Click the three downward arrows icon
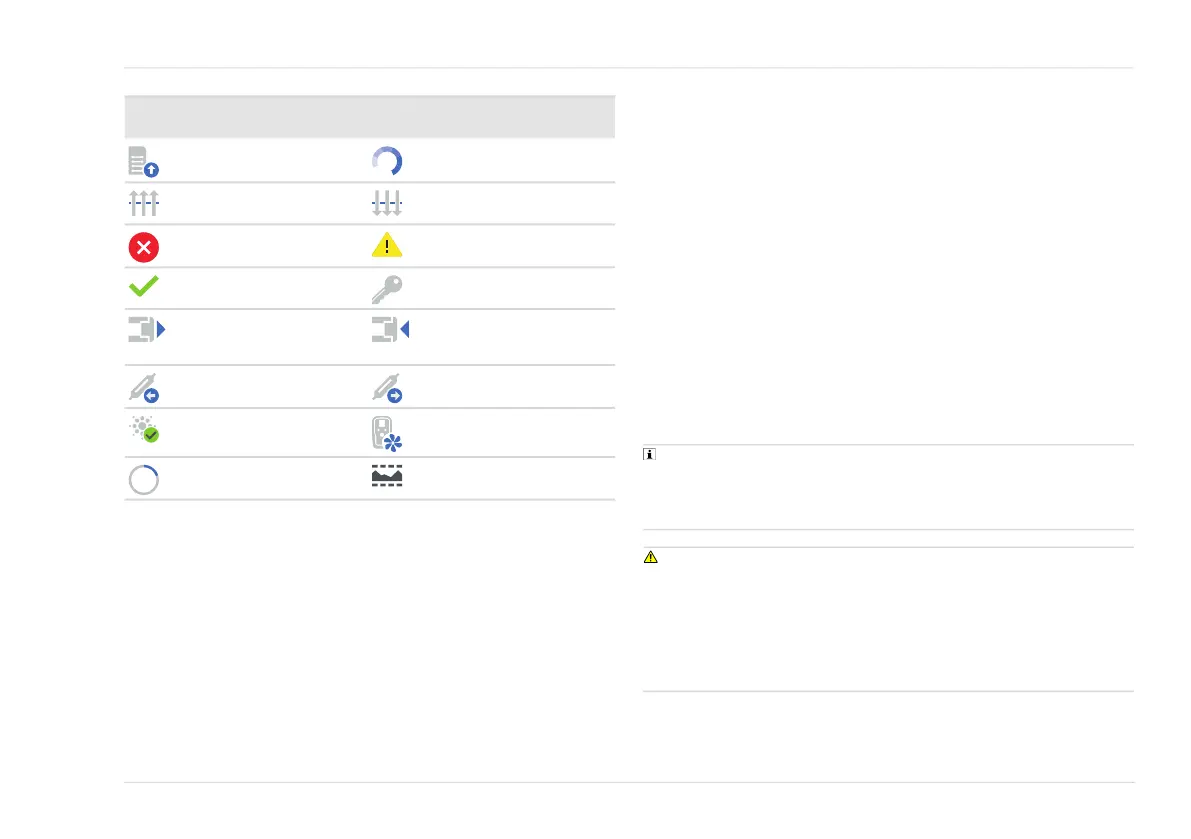This screenshot has width=1191, height=839. click(387, 203)
